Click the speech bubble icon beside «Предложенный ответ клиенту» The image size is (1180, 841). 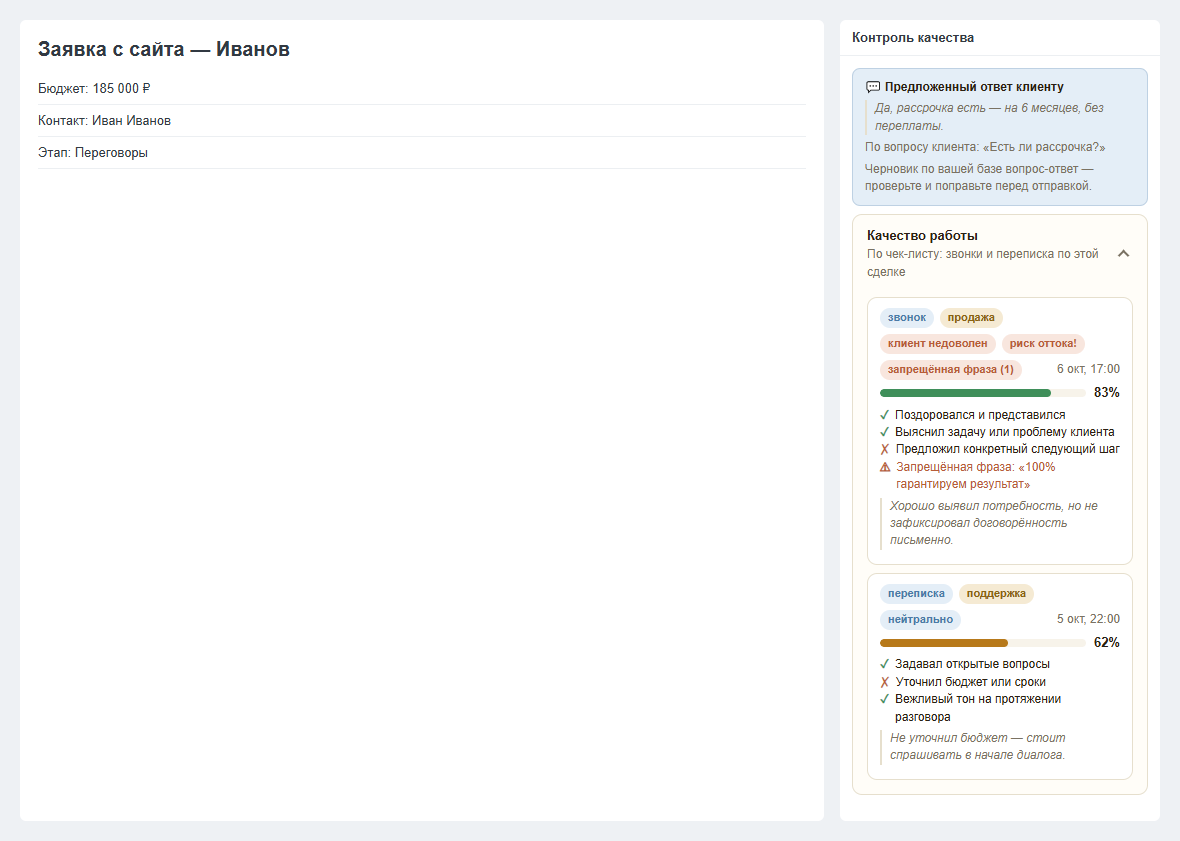(873, 87)
